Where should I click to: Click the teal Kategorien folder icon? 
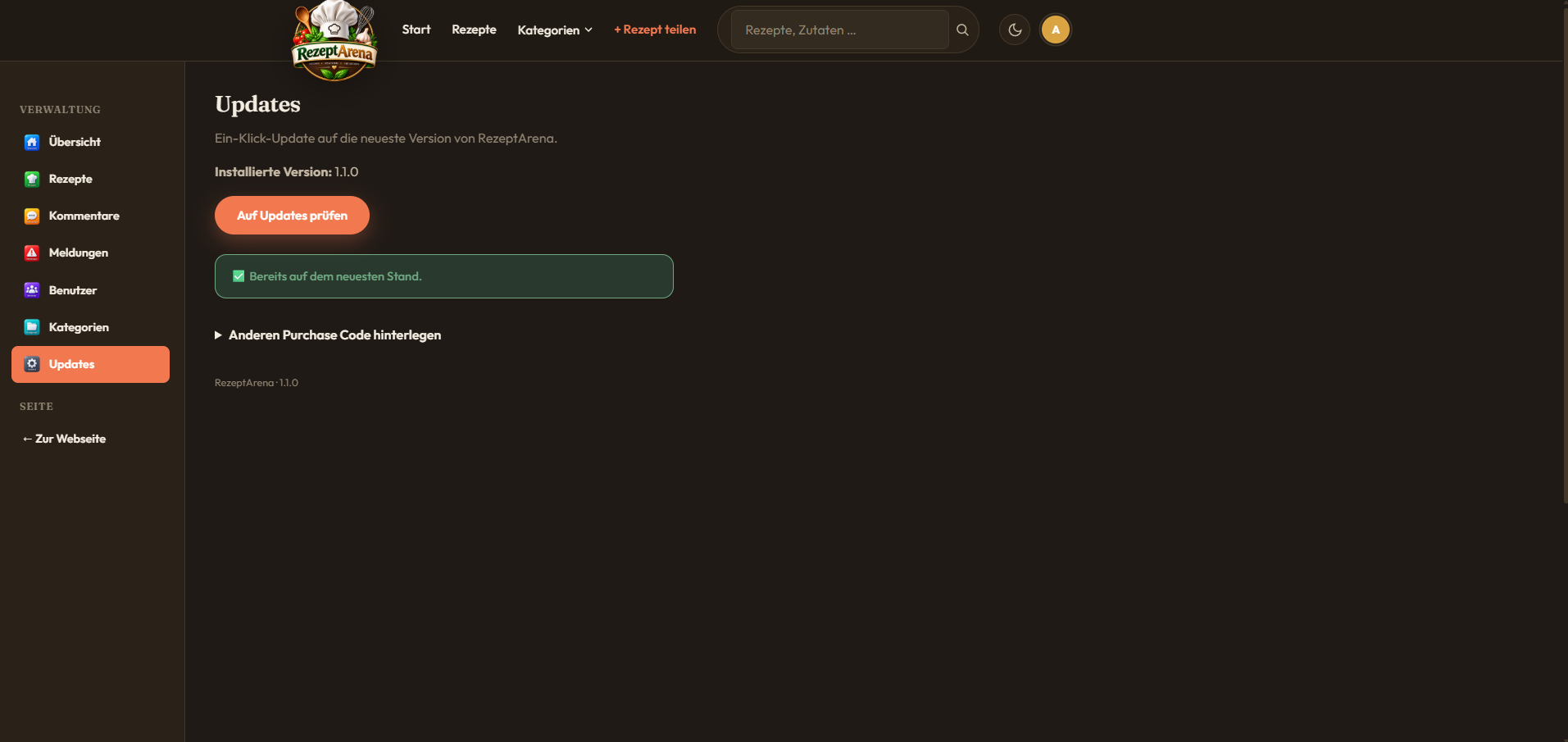click(32, 327)
